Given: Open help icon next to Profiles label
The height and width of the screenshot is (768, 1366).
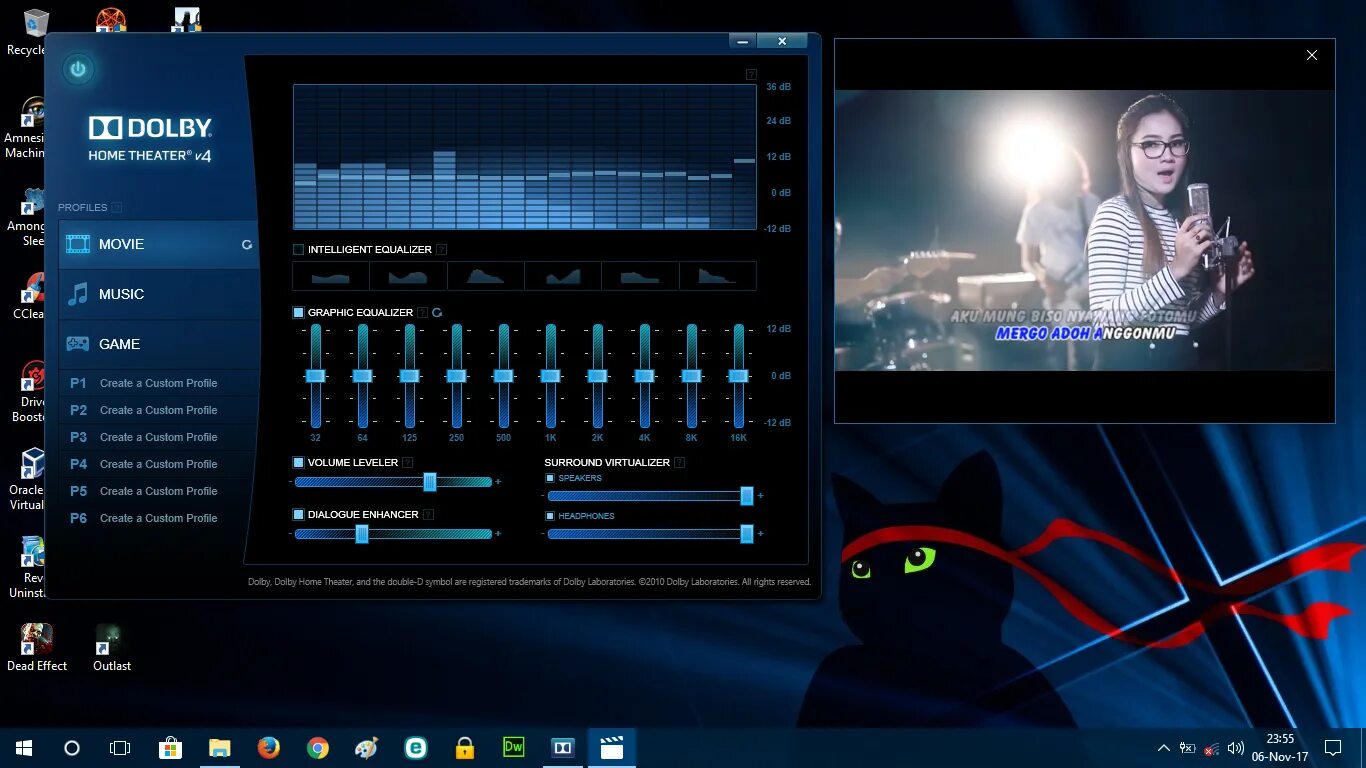Looking at the screenshot, I should coord(116,207).
